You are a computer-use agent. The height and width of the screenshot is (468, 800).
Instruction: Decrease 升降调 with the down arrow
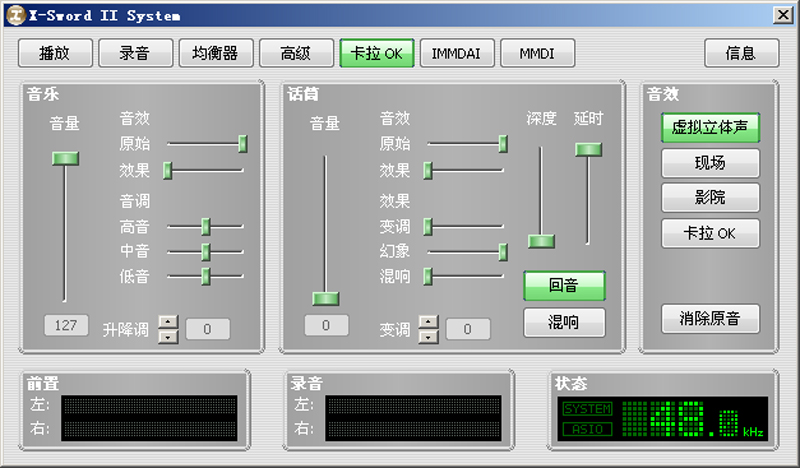pos(169,336)
